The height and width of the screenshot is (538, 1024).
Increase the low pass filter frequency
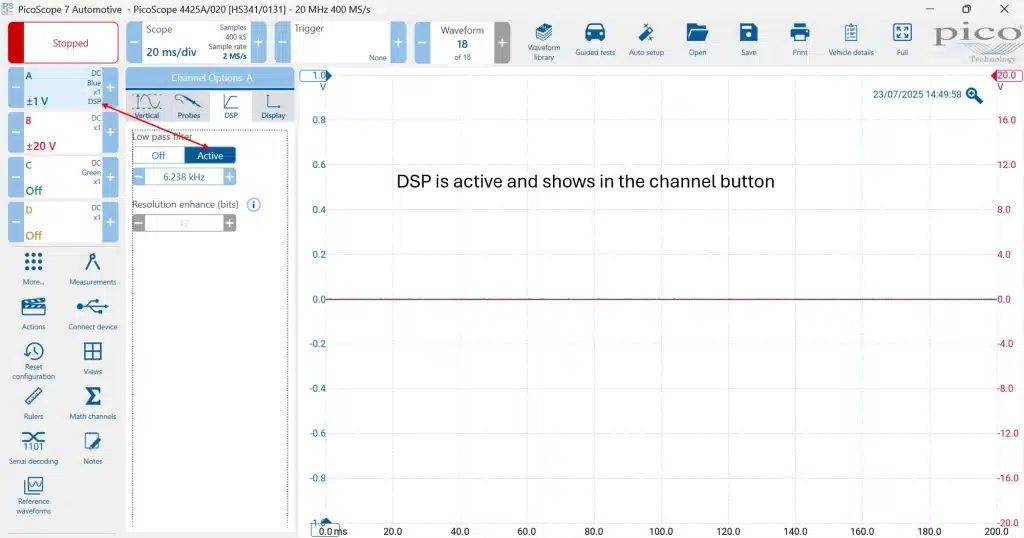coord(229,176)
